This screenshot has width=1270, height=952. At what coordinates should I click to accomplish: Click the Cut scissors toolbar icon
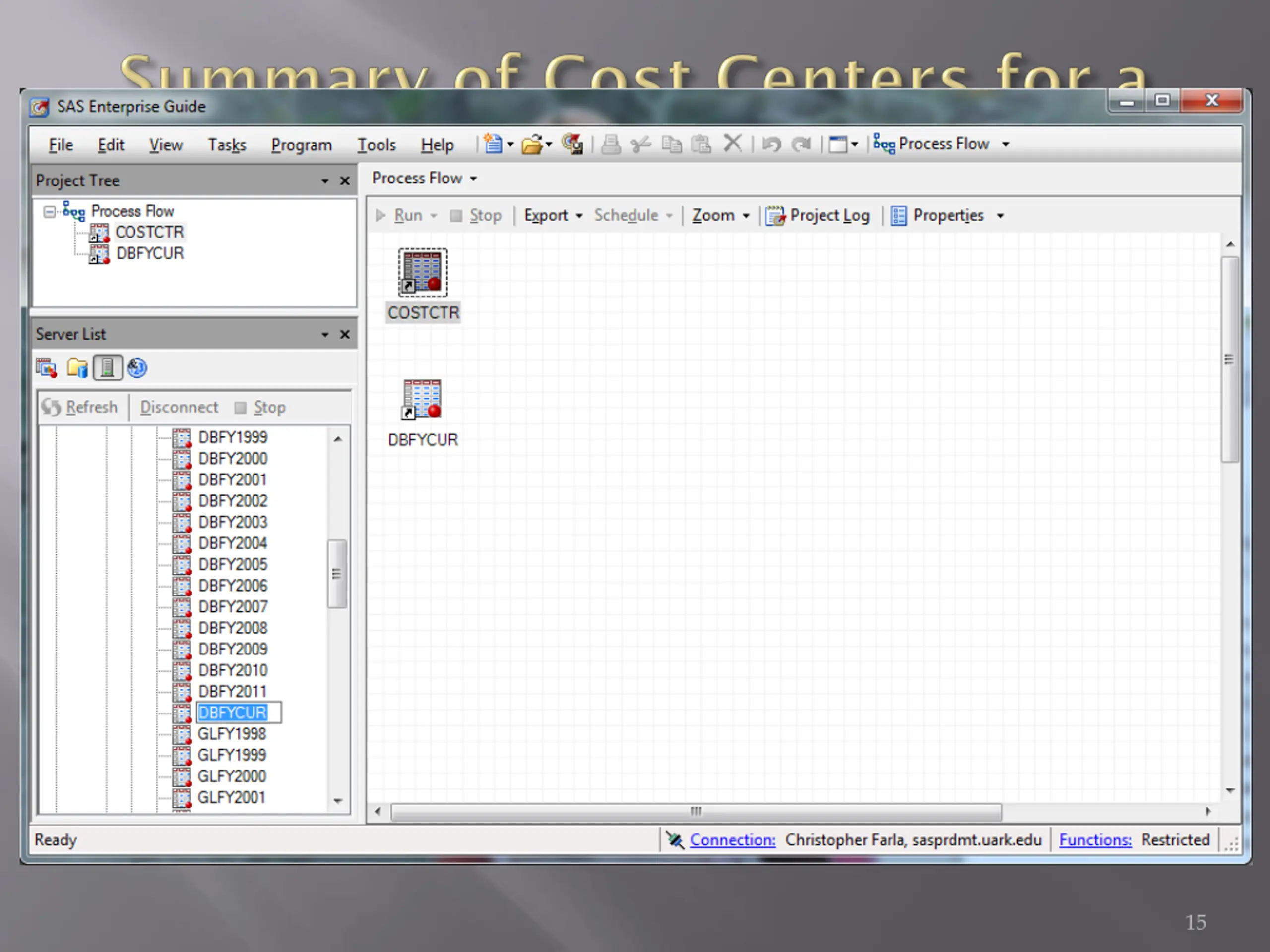click(641, 144)
